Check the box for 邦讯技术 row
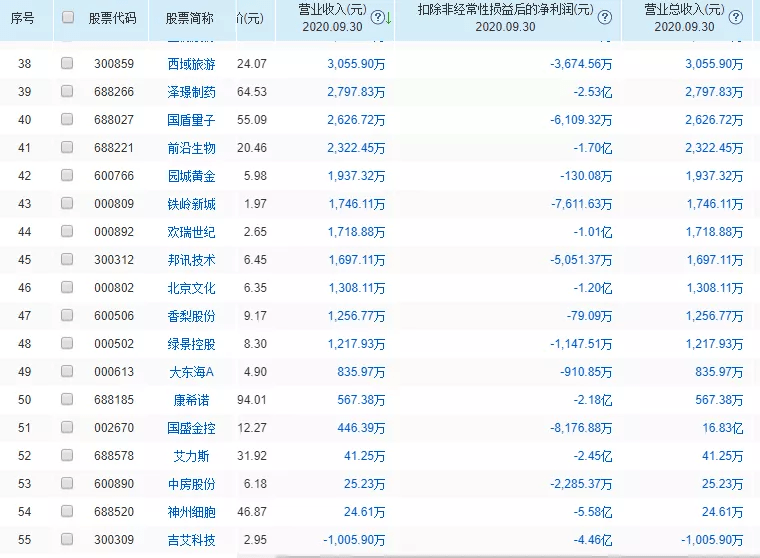The image size is (760, 558). 67,259
